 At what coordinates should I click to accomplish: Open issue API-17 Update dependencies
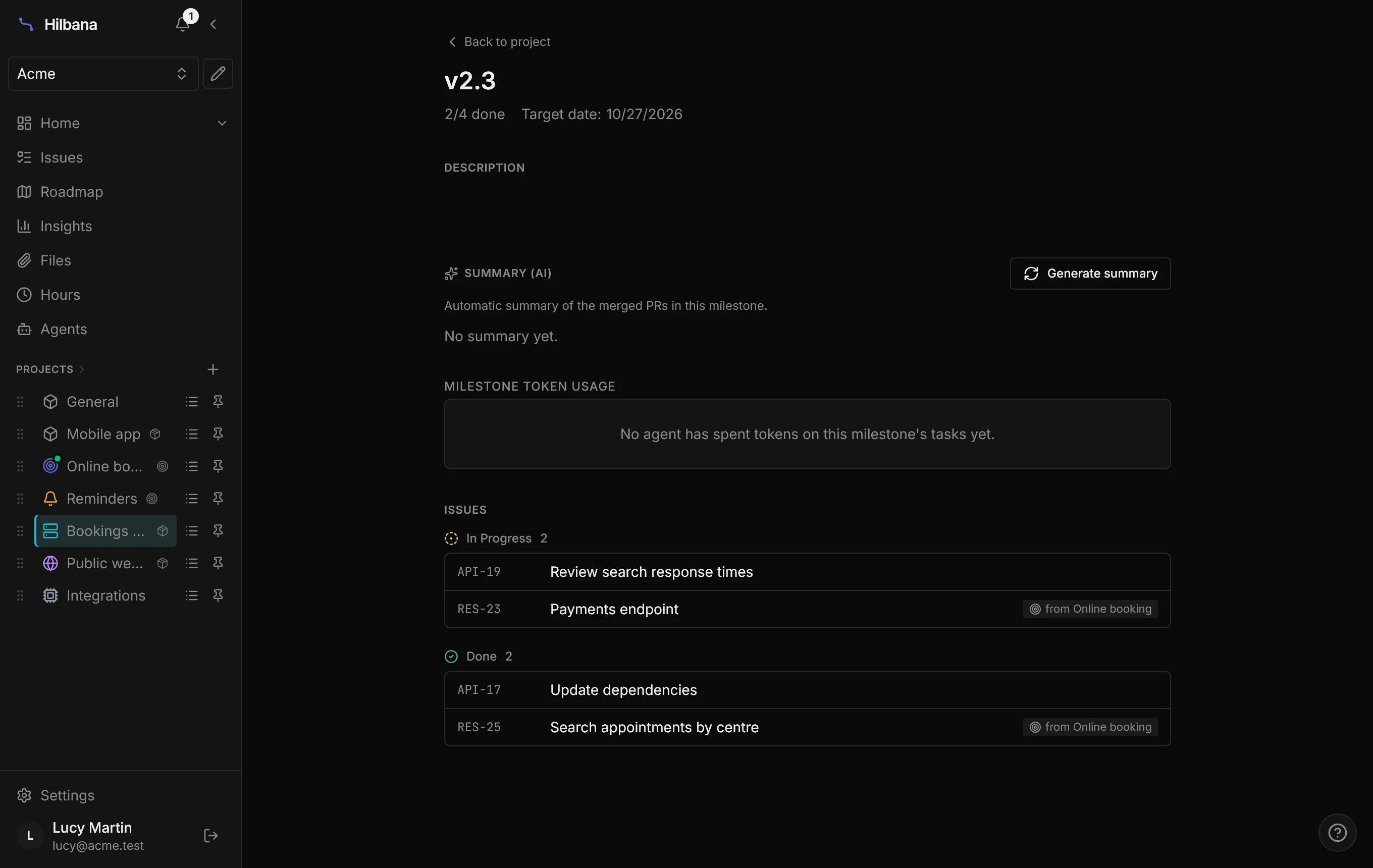(x=807, y=690)
